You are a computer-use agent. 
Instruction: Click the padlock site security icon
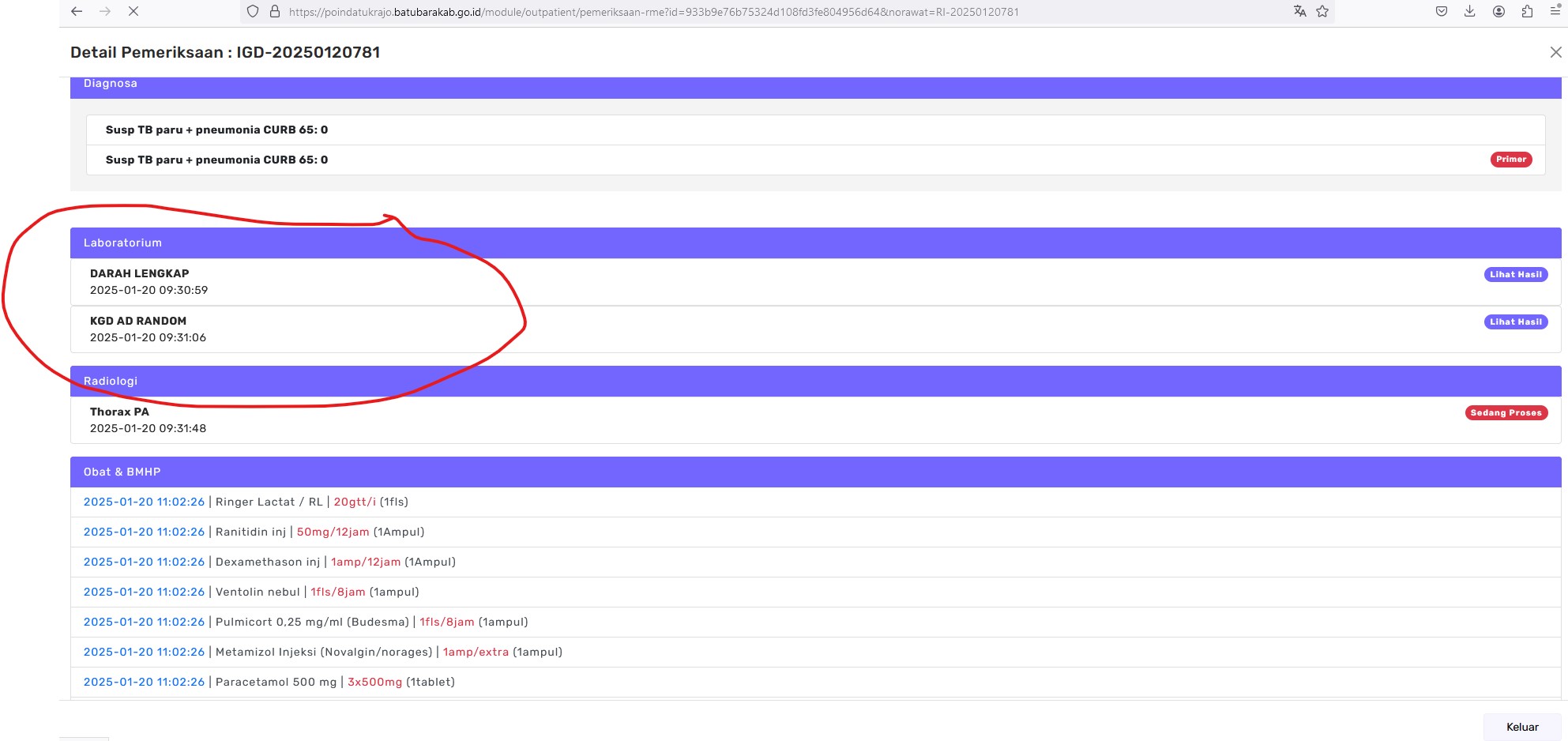pyautogui.click(x=275, y=12)
